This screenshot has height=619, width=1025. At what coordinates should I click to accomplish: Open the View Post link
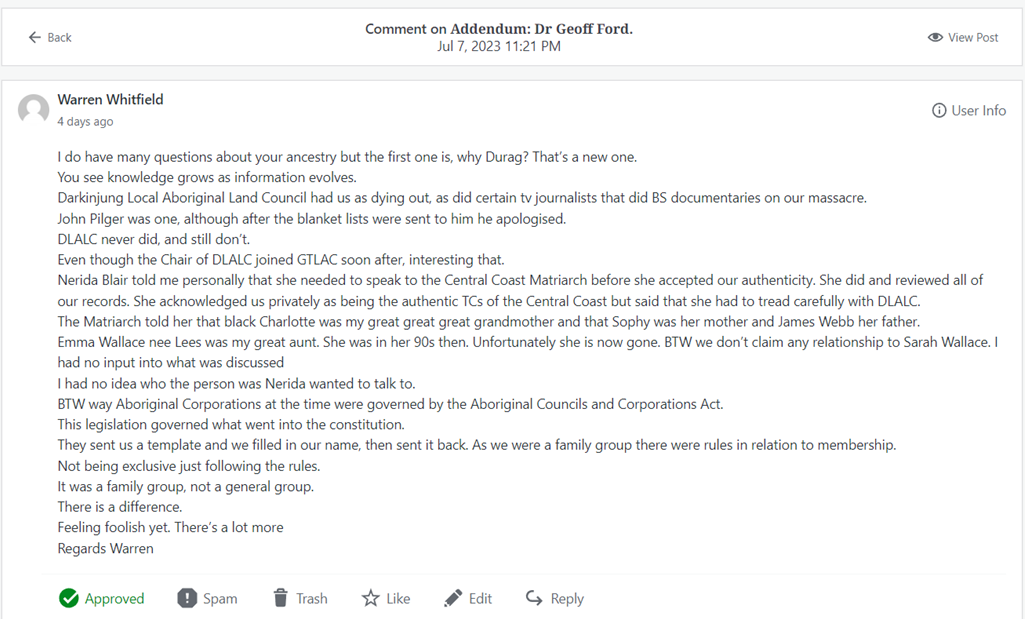(973, 38)
